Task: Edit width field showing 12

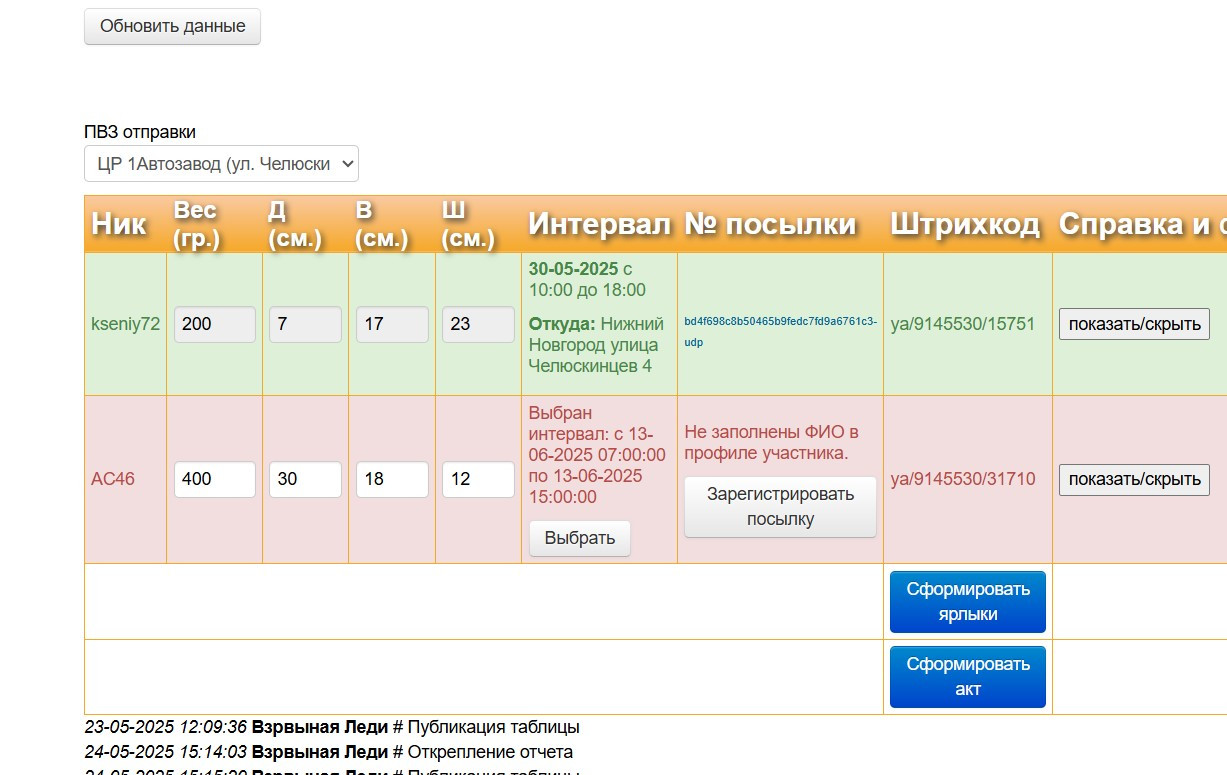Action: [x=478, y=479]
